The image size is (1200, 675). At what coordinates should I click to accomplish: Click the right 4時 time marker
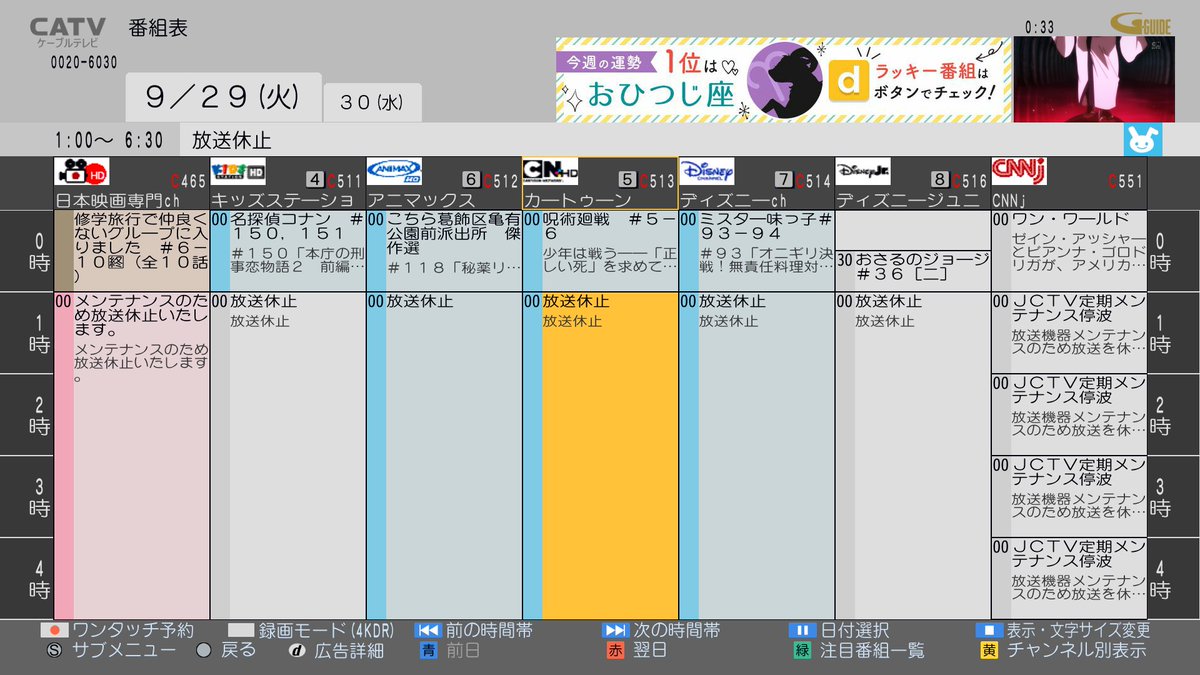pos(1173,578)
